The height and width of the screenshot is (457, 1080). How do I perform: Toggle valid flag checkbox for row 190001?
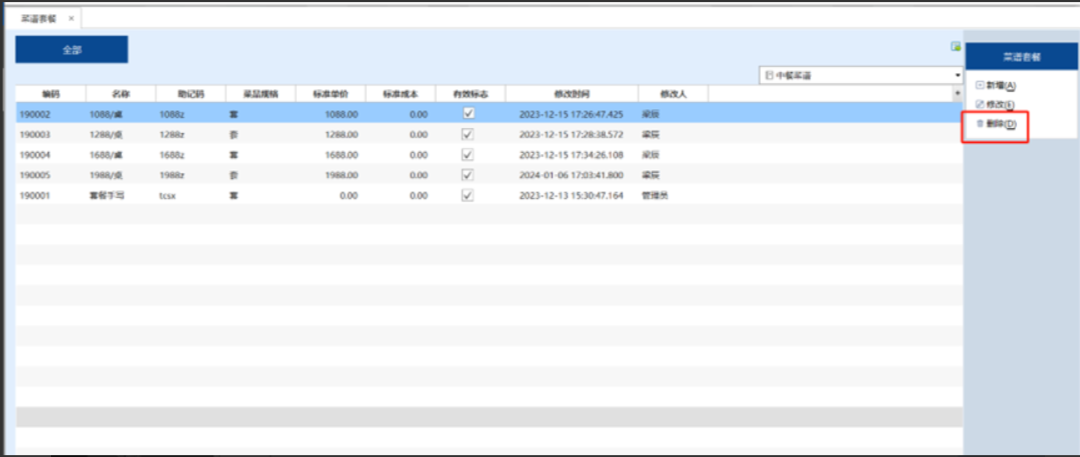point(468,195)
